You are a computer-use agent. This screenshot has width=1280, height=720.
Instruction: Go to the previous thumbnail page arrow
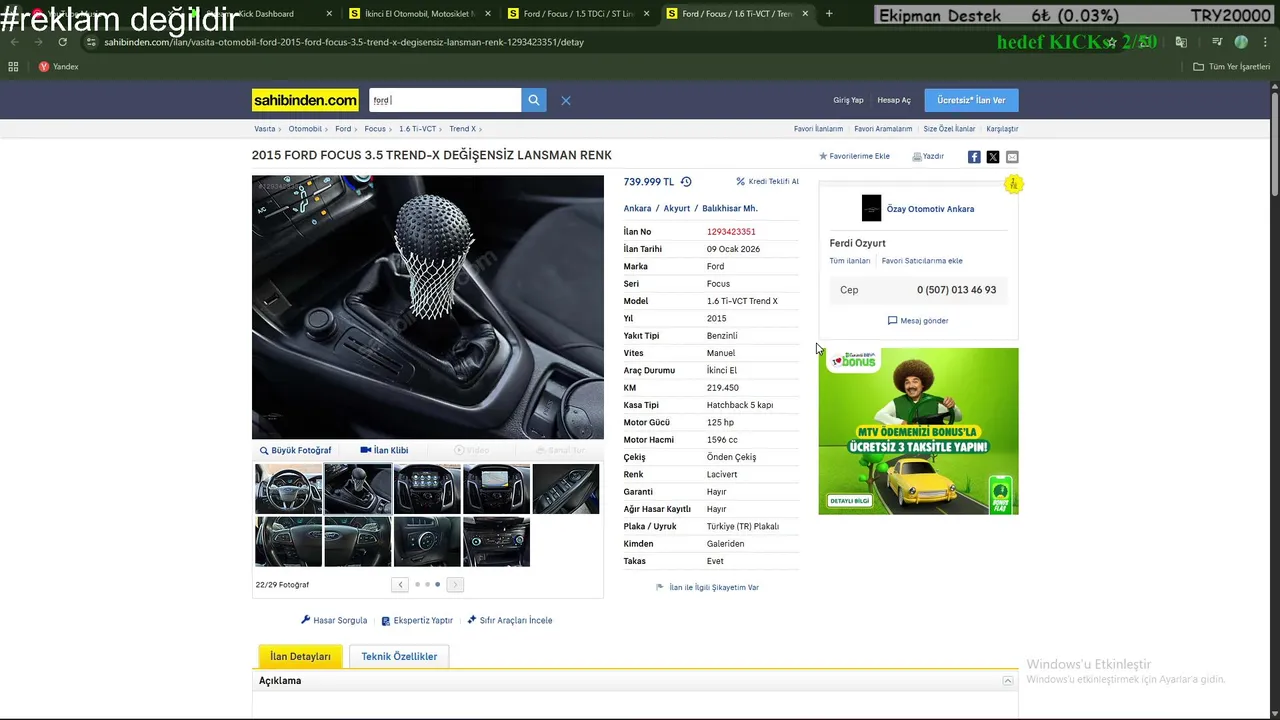click(400, 584)
